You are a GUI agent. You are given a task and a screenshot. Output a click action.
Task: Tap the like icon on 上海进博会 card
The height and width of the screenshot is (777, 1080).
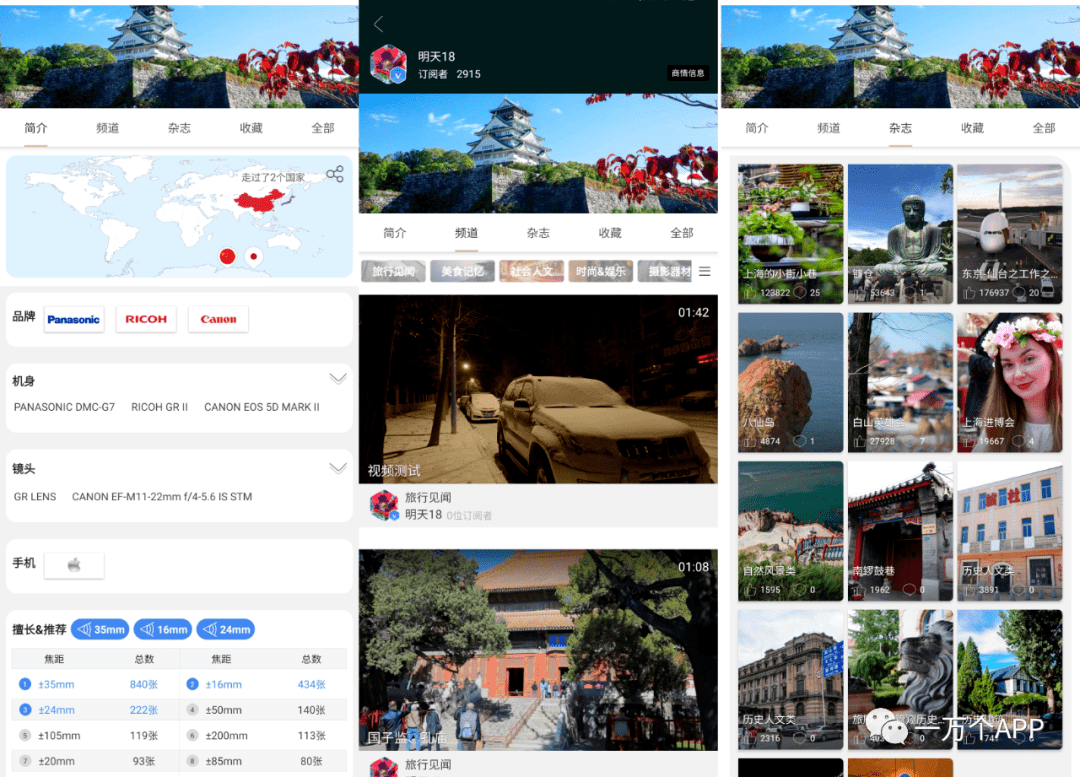pyautogui.click(x=969, y=441)
